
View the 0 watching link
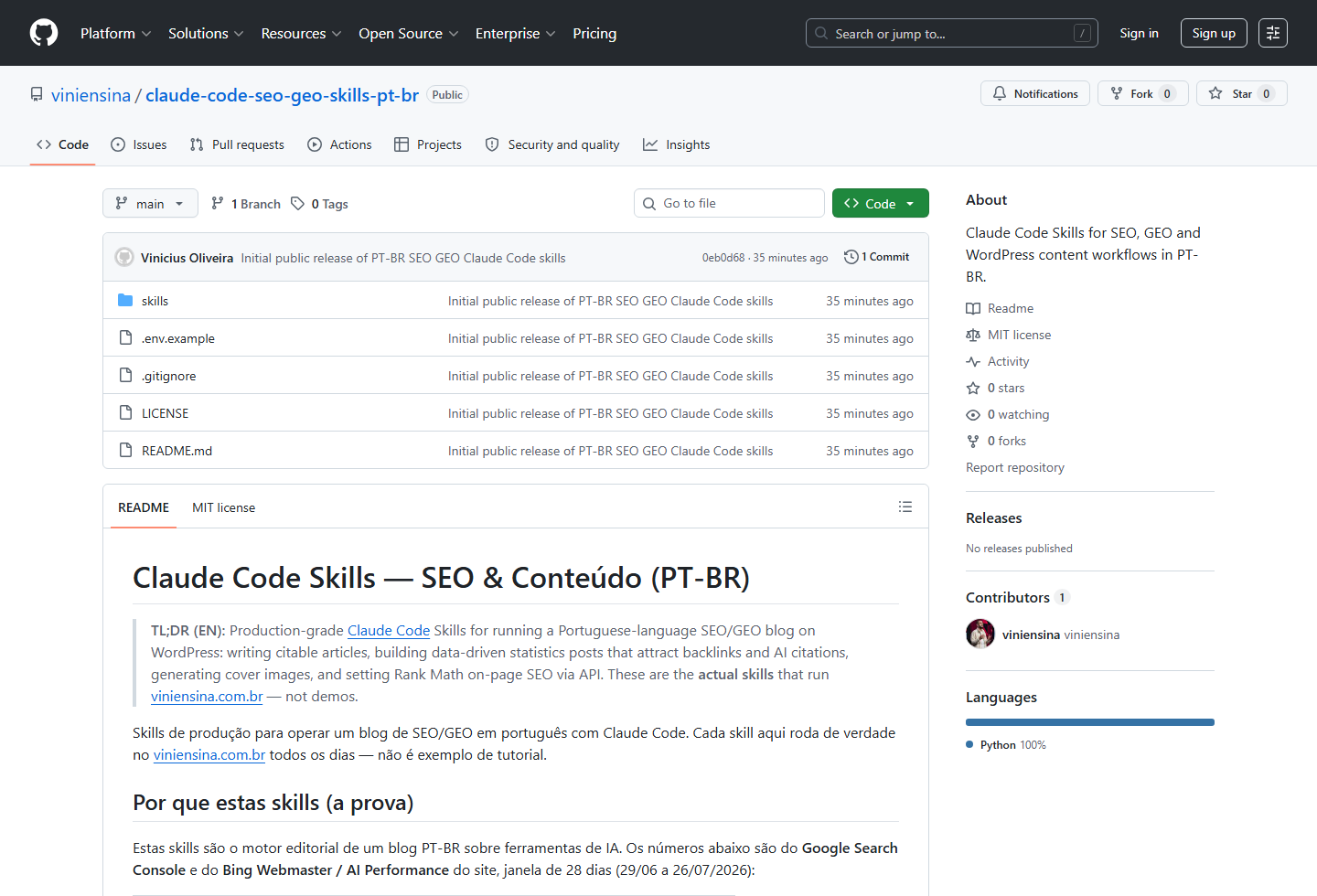coord(1008,414)
